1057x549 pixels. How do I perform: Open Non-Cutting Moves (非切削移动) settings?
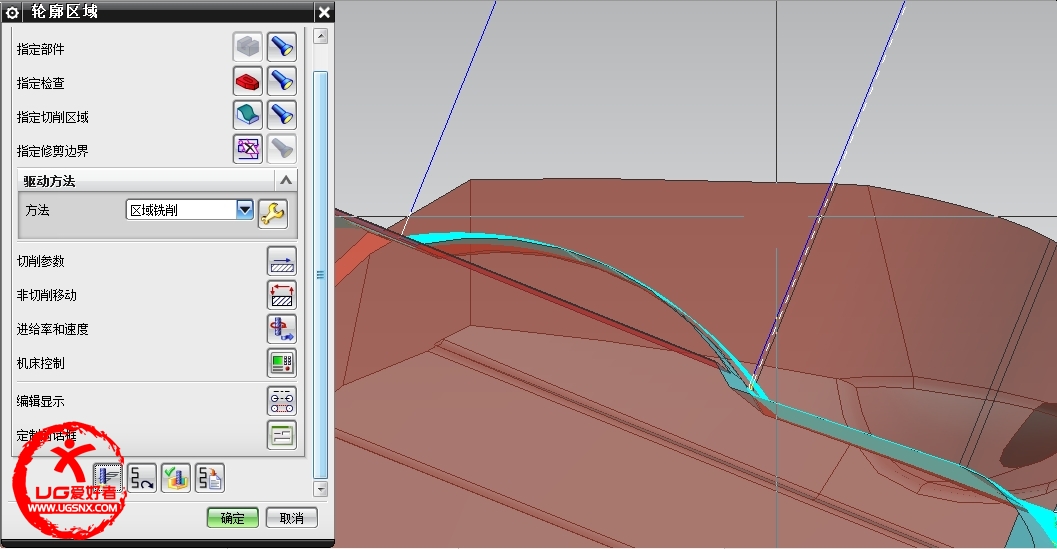(x=282, y=295)
